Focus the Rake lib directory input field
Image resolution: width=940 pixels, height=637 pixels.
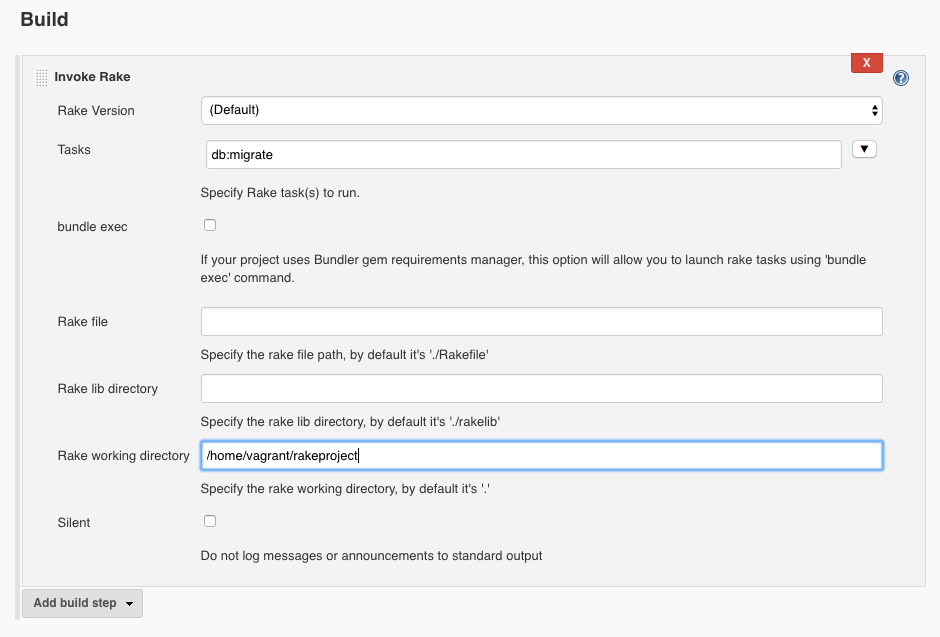541,388
